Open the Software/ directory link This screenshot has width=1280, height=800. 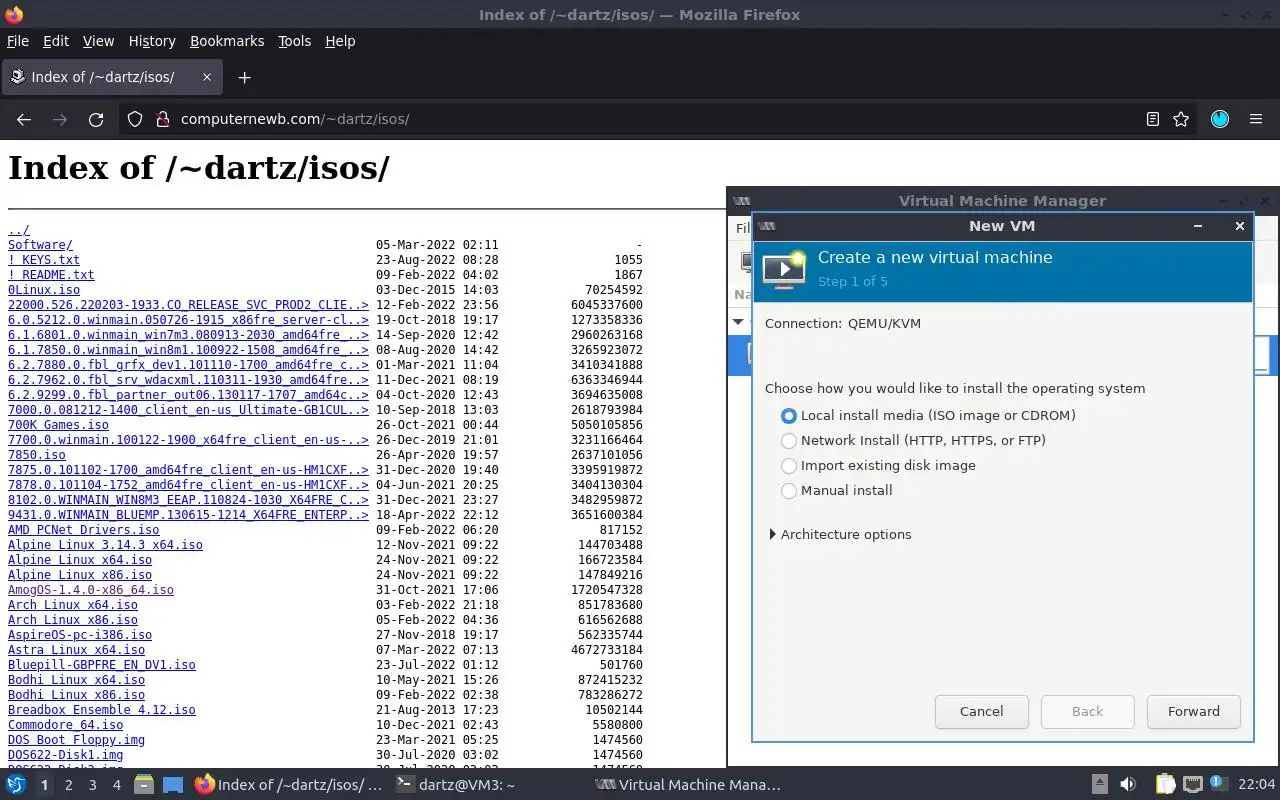coord(40,245)
